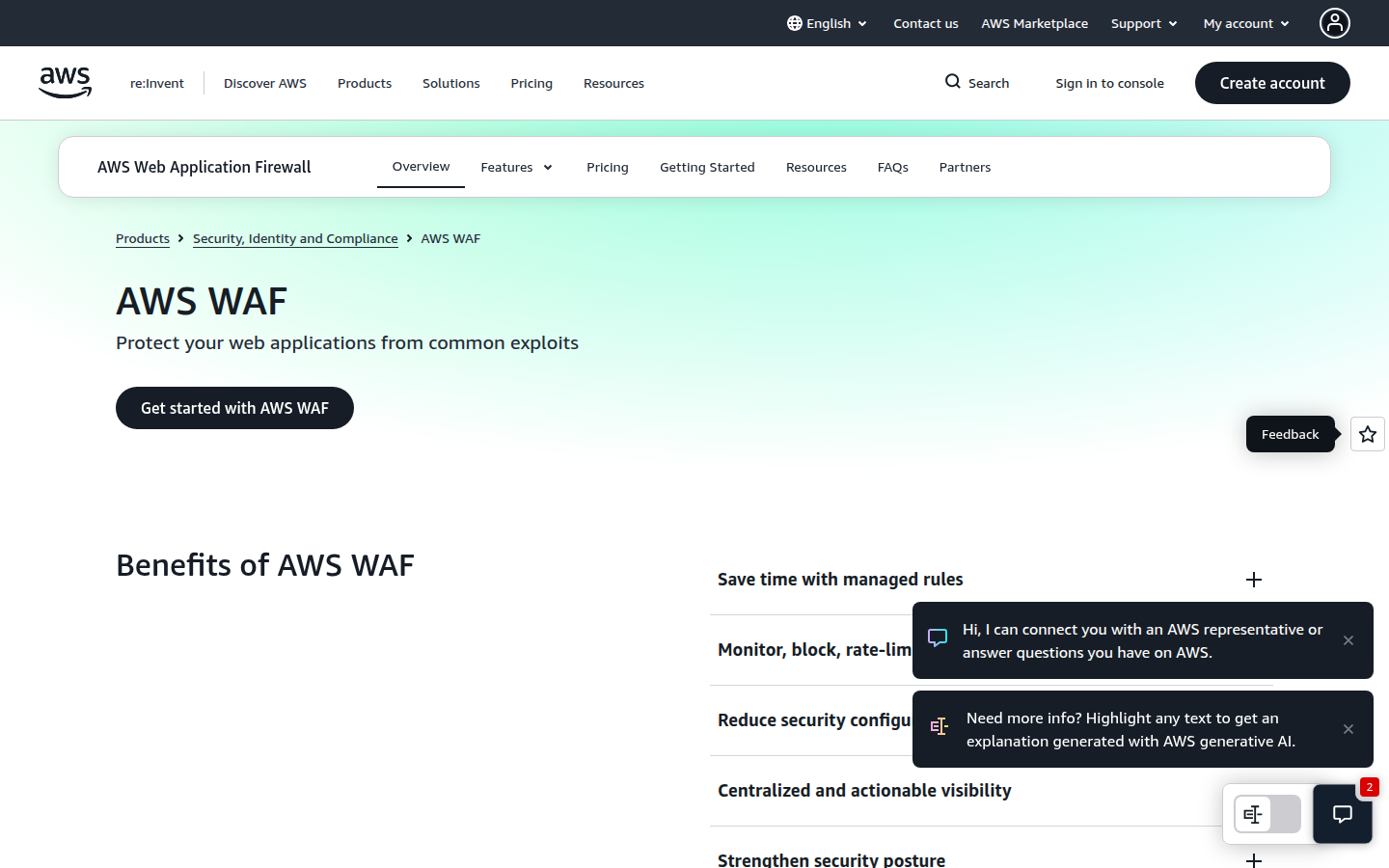Viewport: 1389px width, 868px height.
Task: Click the AWS logo
Action: point(65,83)
